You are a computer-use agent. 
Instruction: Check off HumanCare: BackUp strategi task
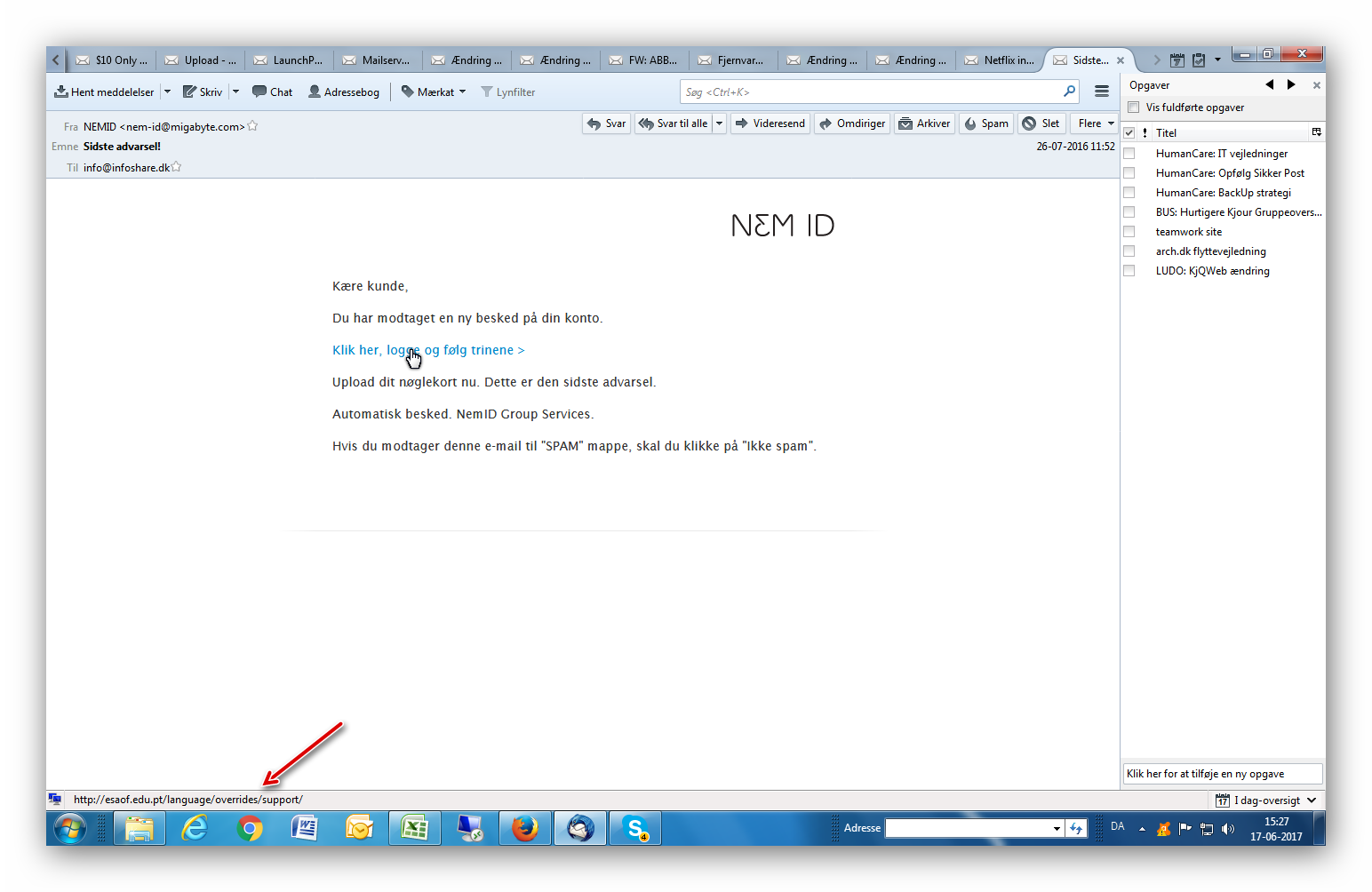point(1129,193)
